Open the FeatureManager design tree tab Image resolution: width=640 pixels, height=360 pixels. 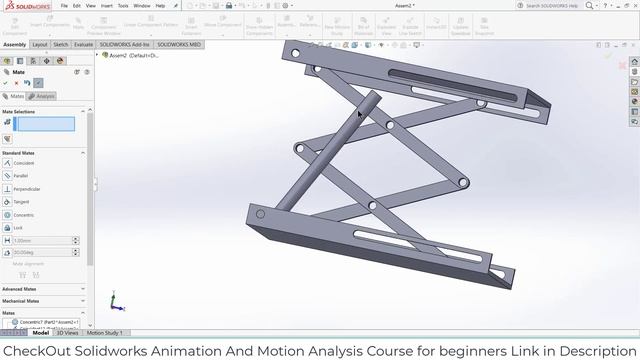click(7, 61)
